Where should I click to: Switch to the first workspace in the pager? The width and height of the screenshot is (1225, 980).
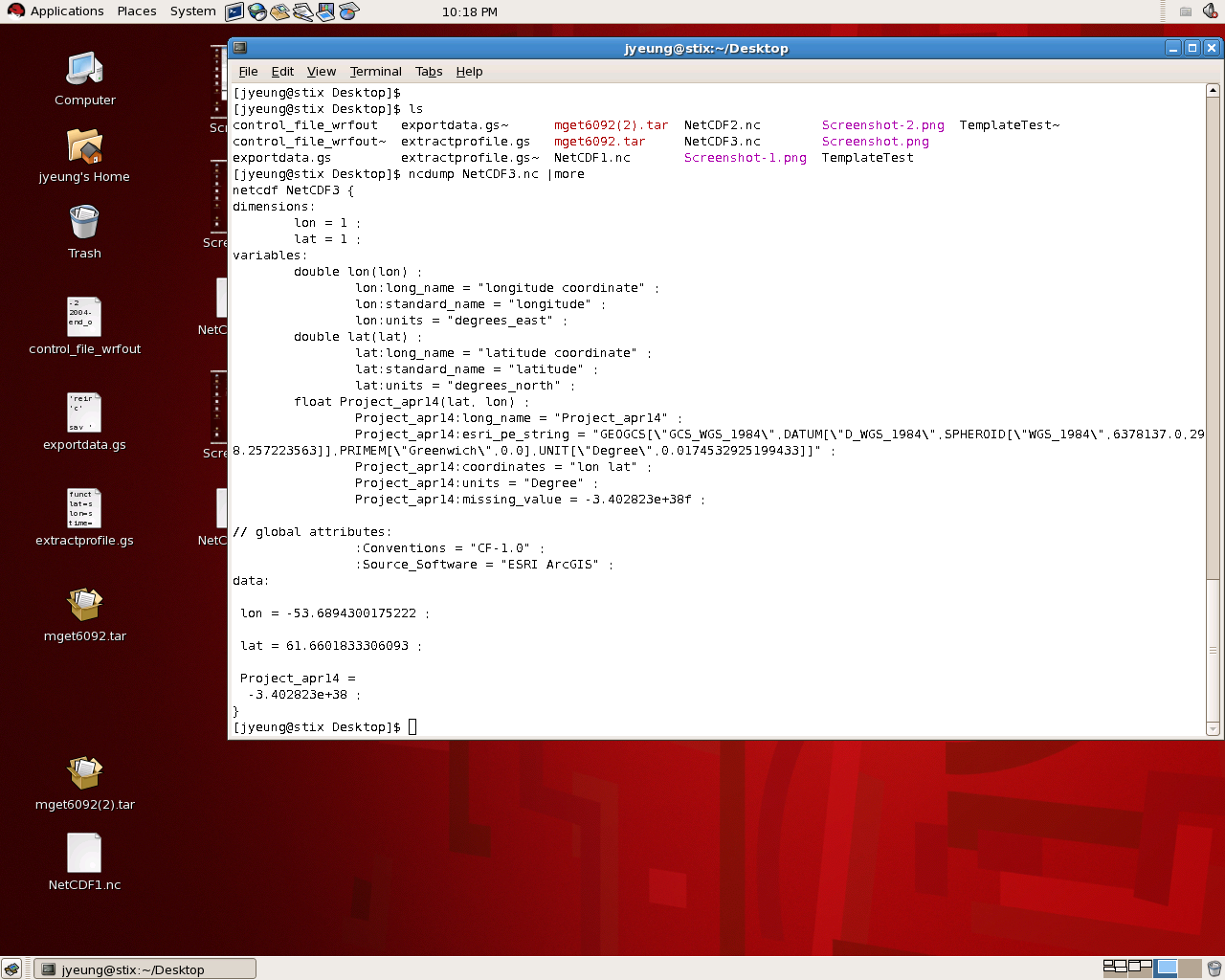click(1115, 969)
